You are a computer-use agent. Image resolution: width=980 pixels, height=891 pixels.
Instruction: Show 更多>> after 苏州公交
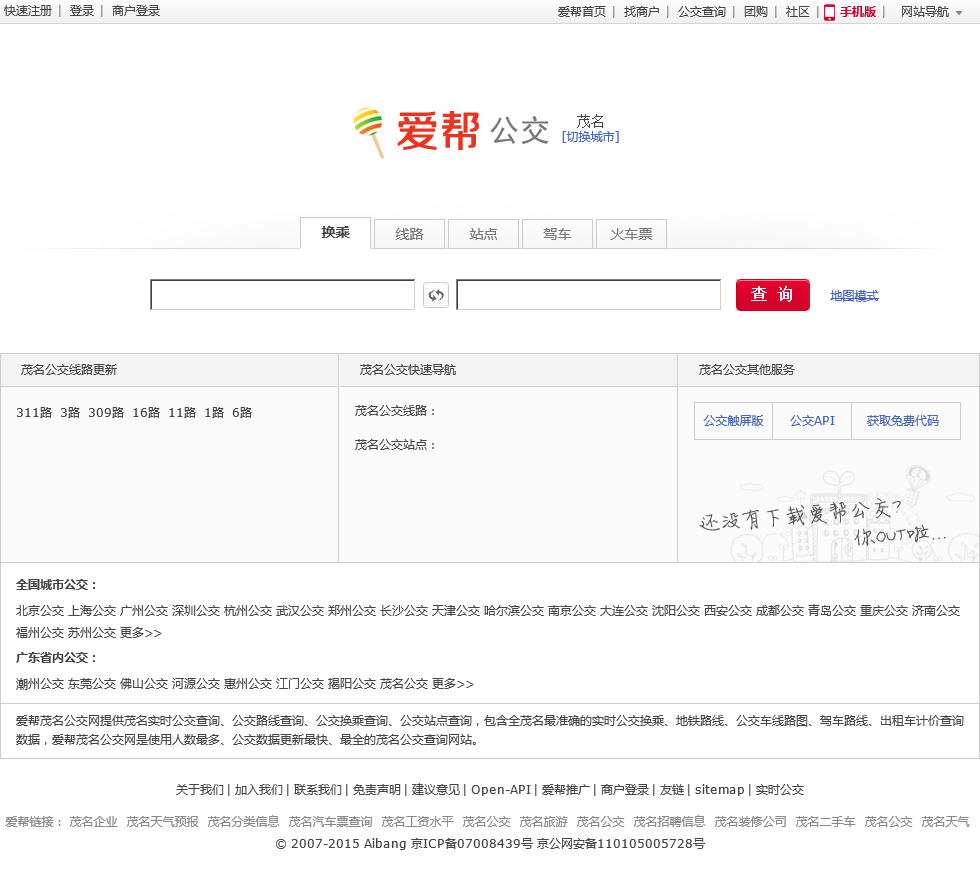141,633
